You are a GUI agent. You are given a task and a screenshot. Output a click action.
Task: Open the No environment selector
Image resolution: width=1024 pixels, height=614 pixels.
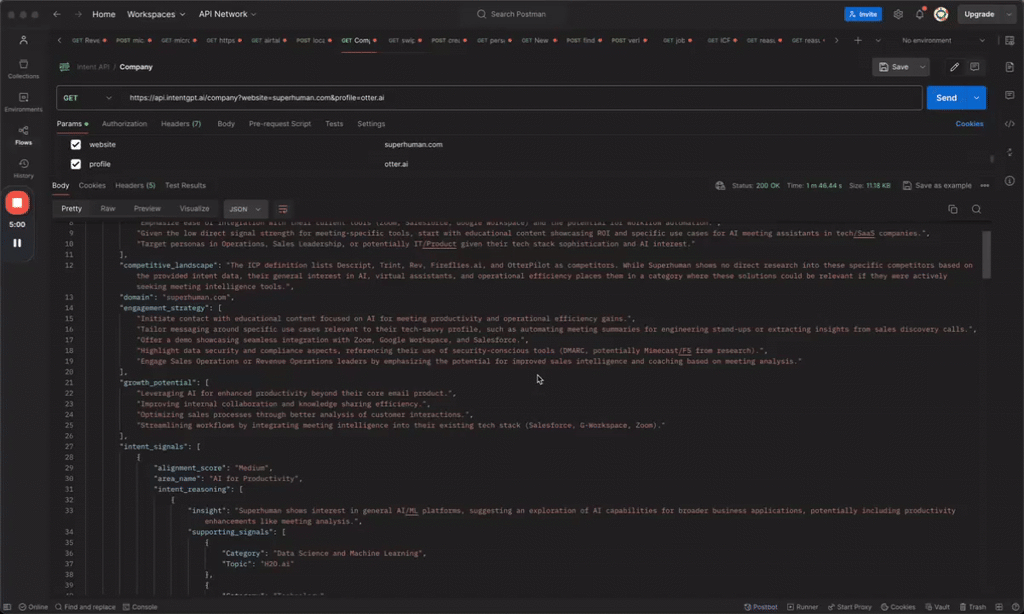(940, 41)
